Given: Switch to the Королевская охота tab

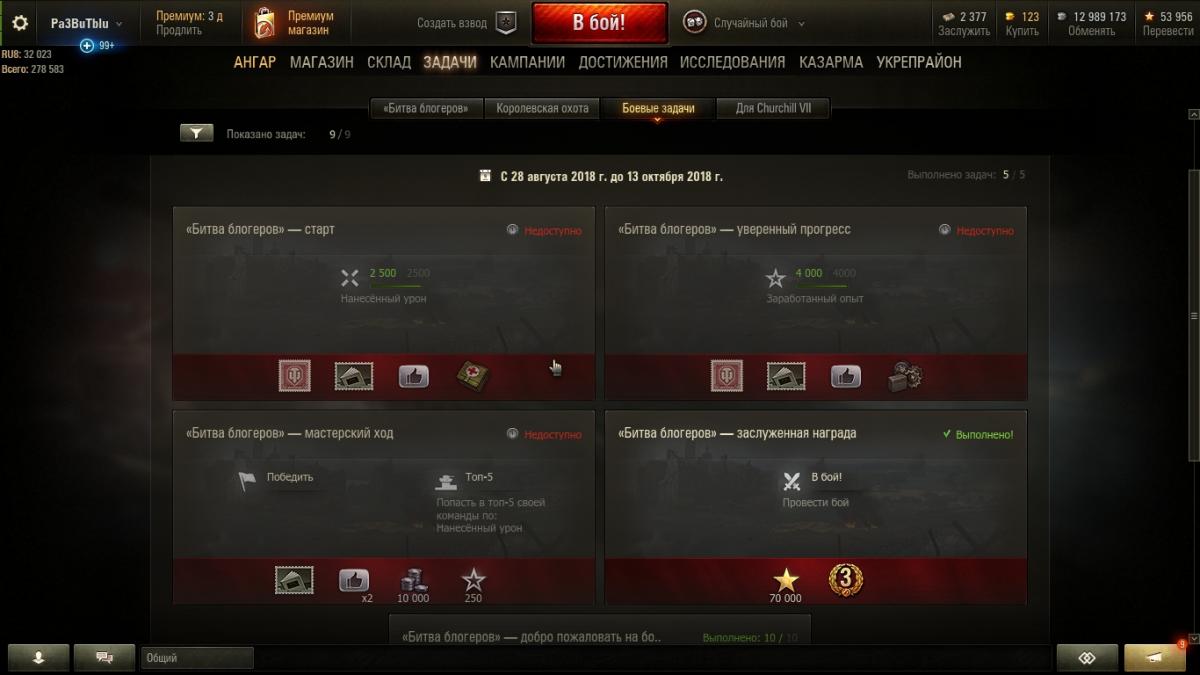Looking at the screenshot, I should pyautogui.click(x=543, y=108).
